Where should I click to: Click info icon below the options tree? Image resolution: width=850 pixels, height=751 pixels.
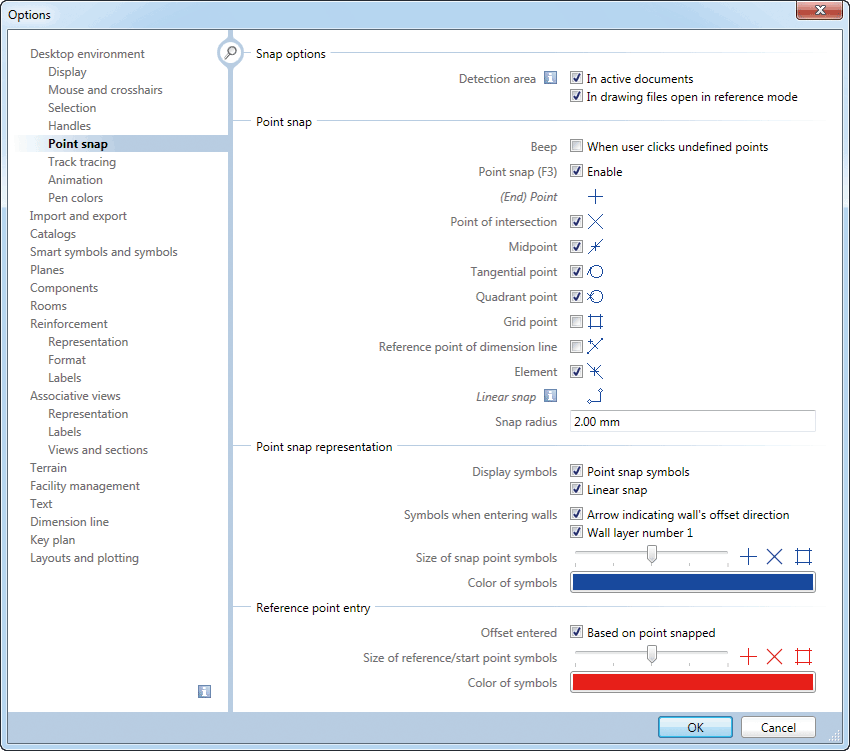tap(204, 691)
